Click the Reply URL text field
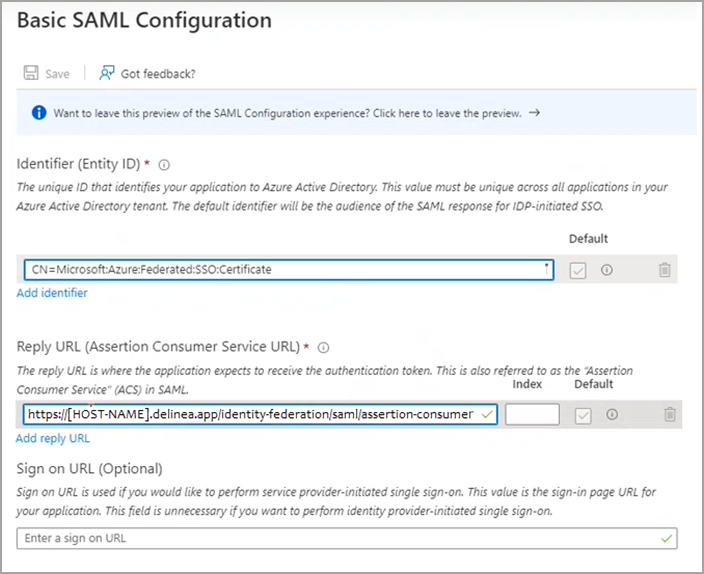 click(250, 415)
